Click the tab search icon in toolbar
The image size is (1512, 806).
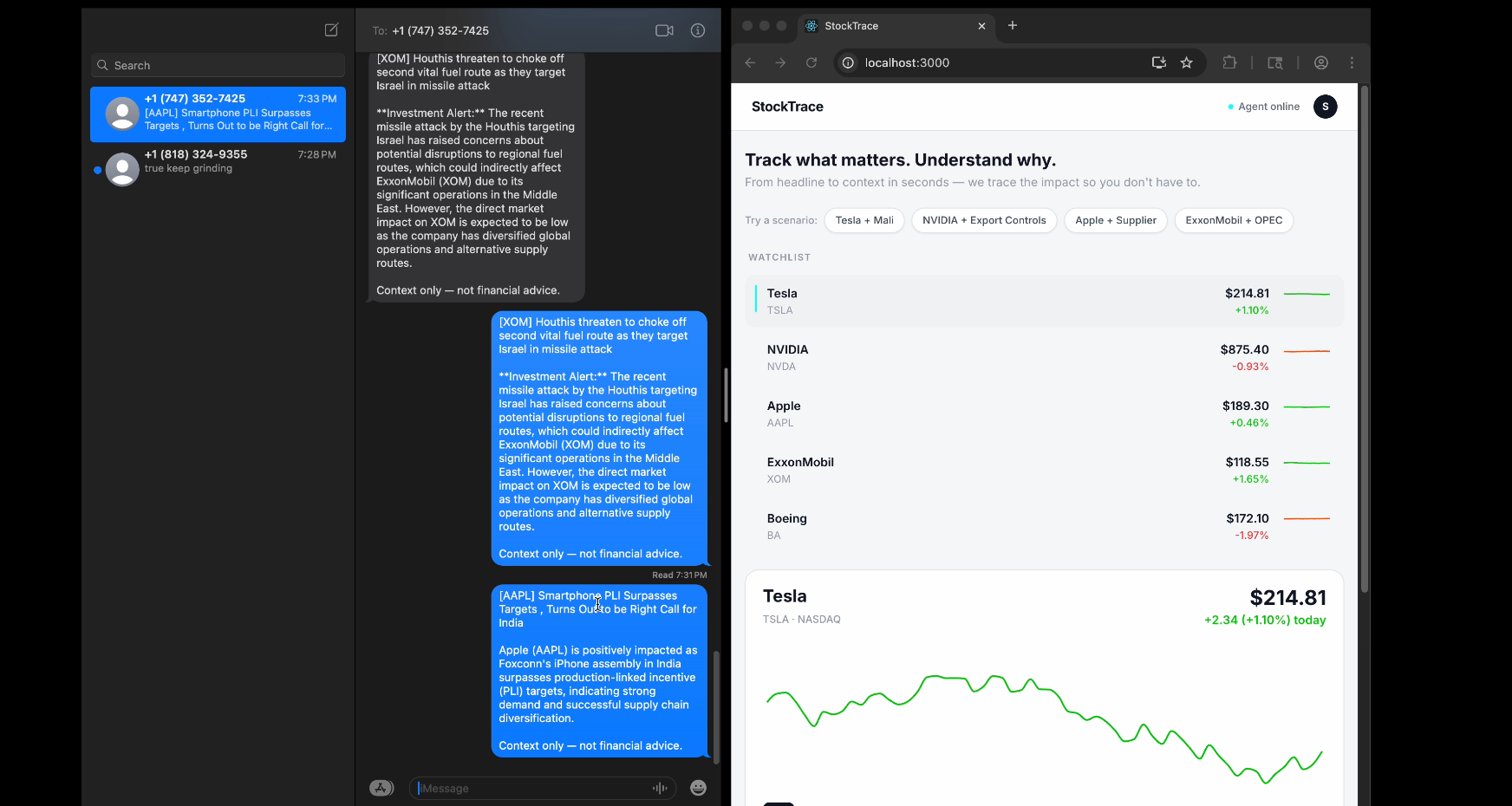tap(1275, 62)
